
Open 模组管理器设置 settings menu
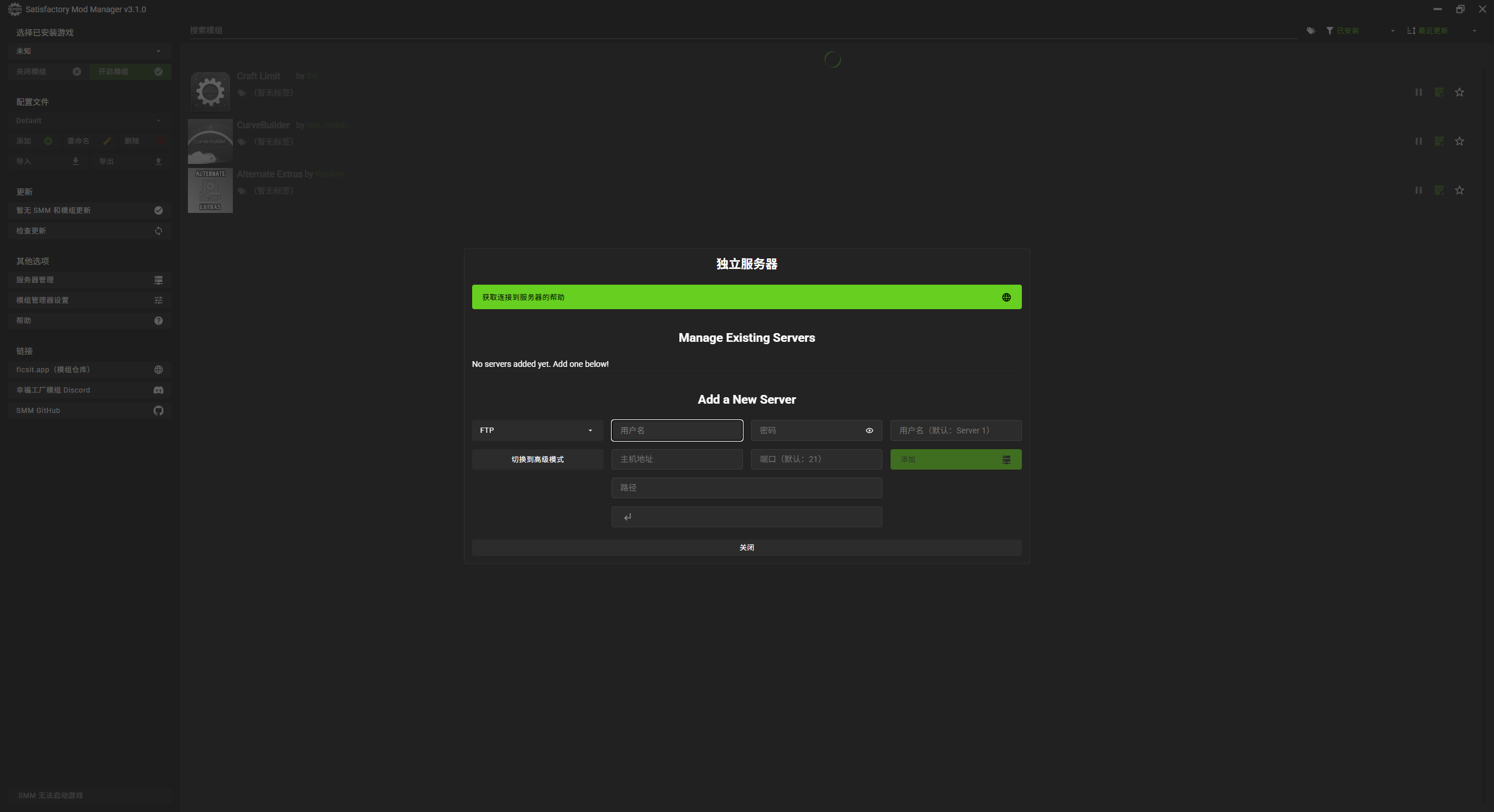tap(89, 300)
